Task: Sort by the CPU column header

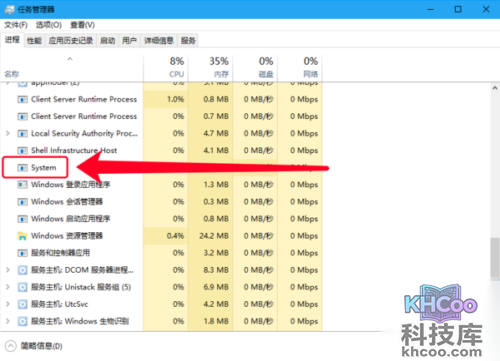Action: click(x=166, y=68)
